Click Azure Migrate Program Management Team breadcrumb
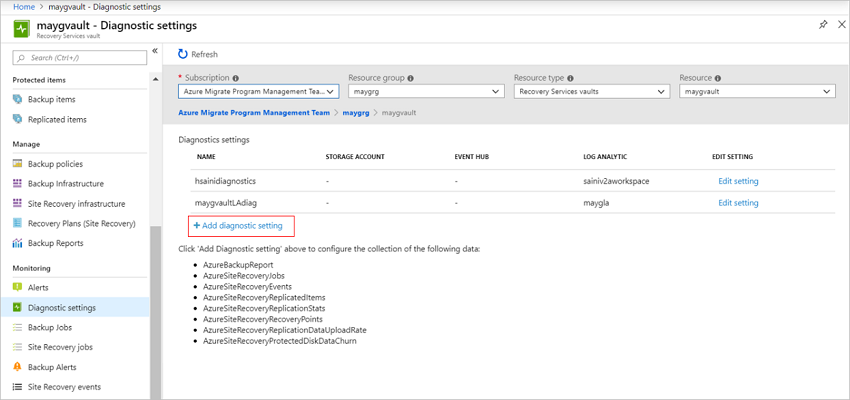The width and height of the screenshot is (850, 400). 254,113
